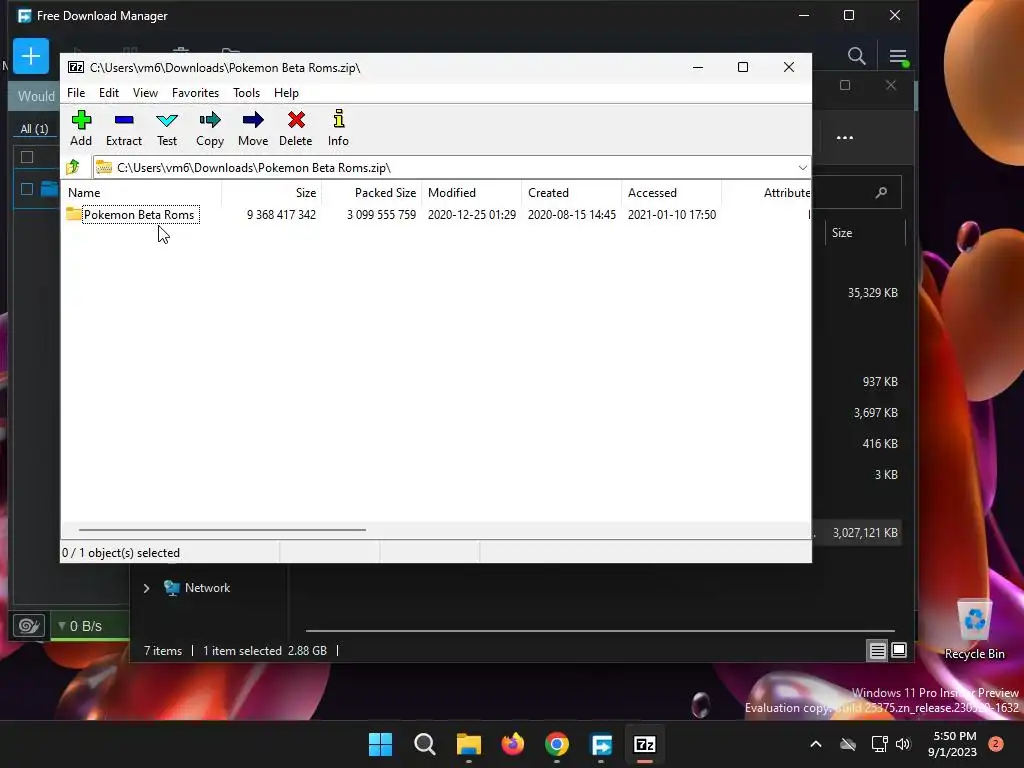Click the plus button in Free Download Manager

[31, 56]
